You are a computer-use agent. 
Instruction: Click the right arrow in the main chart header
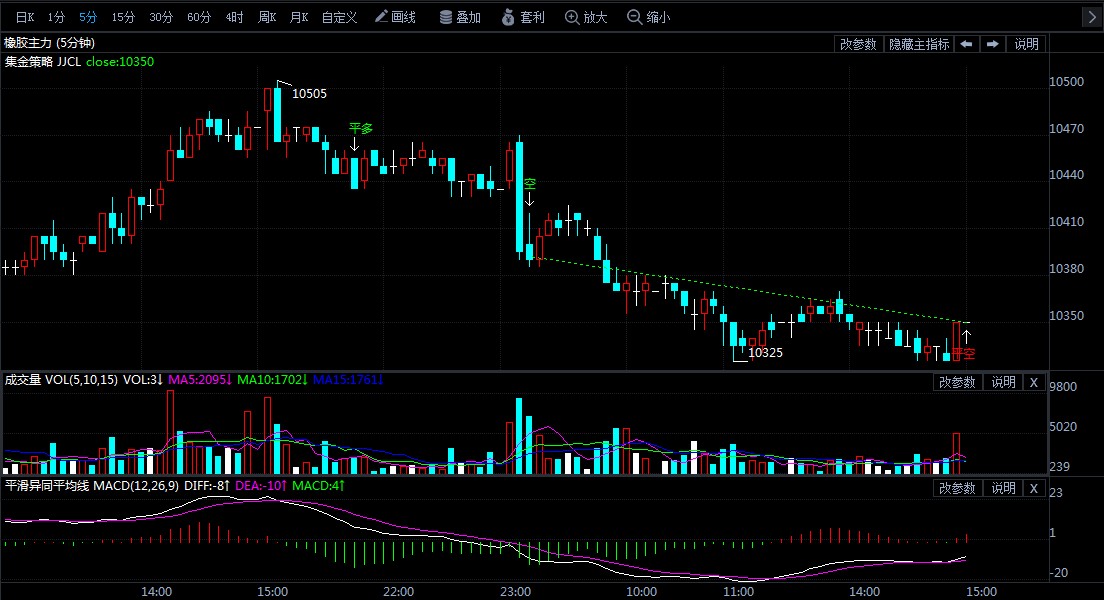tap(992, 44)
